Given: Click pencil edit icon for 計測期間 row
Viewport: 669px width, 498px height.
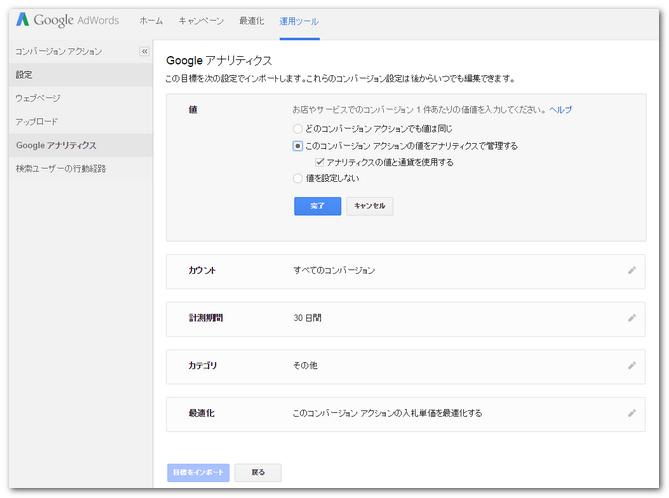Looking at the screenshot, I should 631,318.
